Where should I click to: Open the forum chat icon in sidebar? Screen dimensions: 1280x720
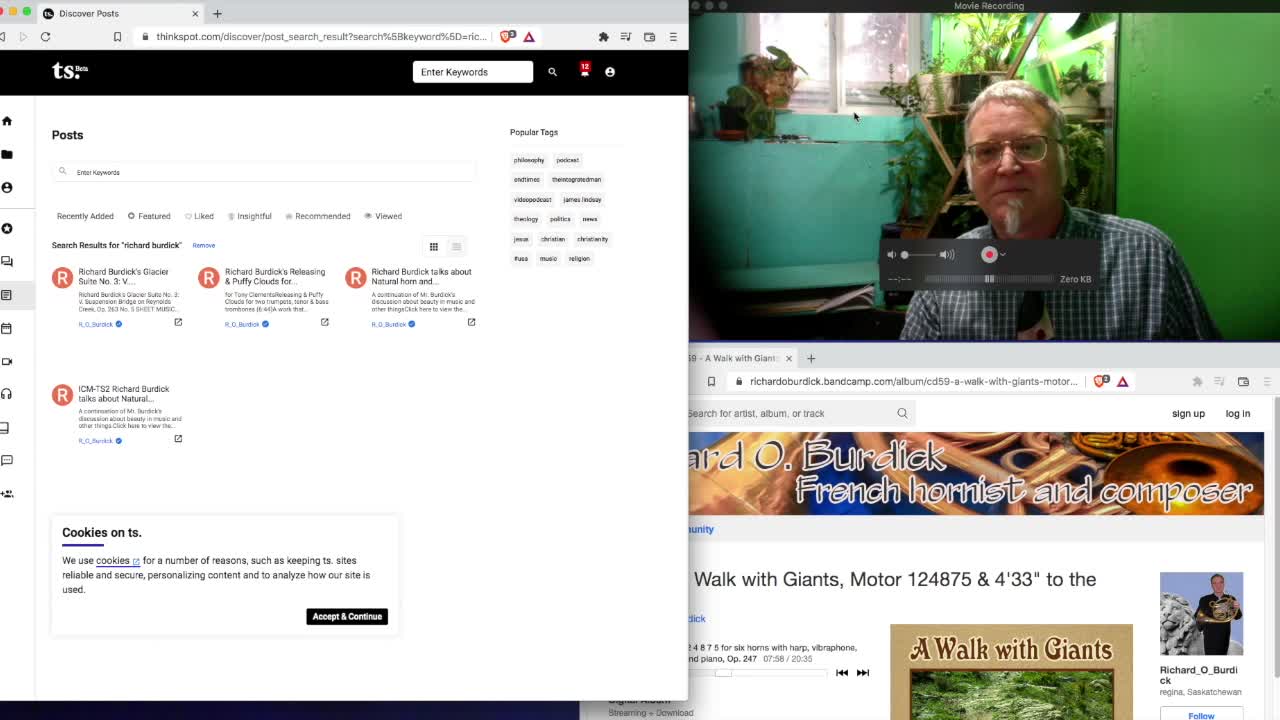point(7,261)
